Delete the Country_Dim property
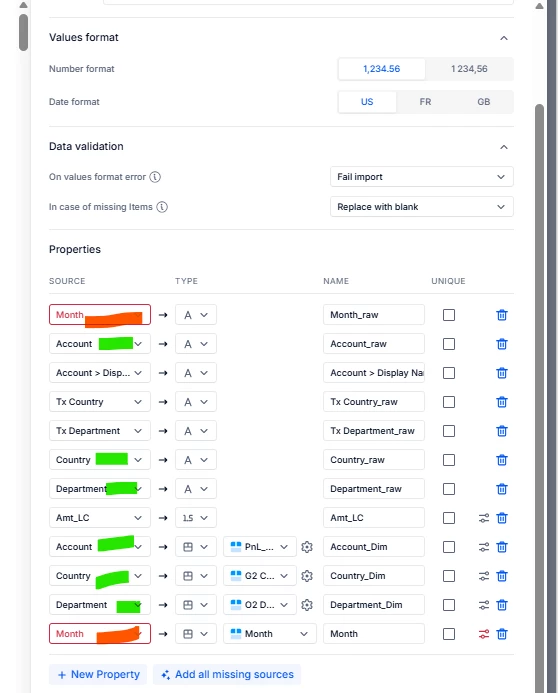 coord(501,576)
